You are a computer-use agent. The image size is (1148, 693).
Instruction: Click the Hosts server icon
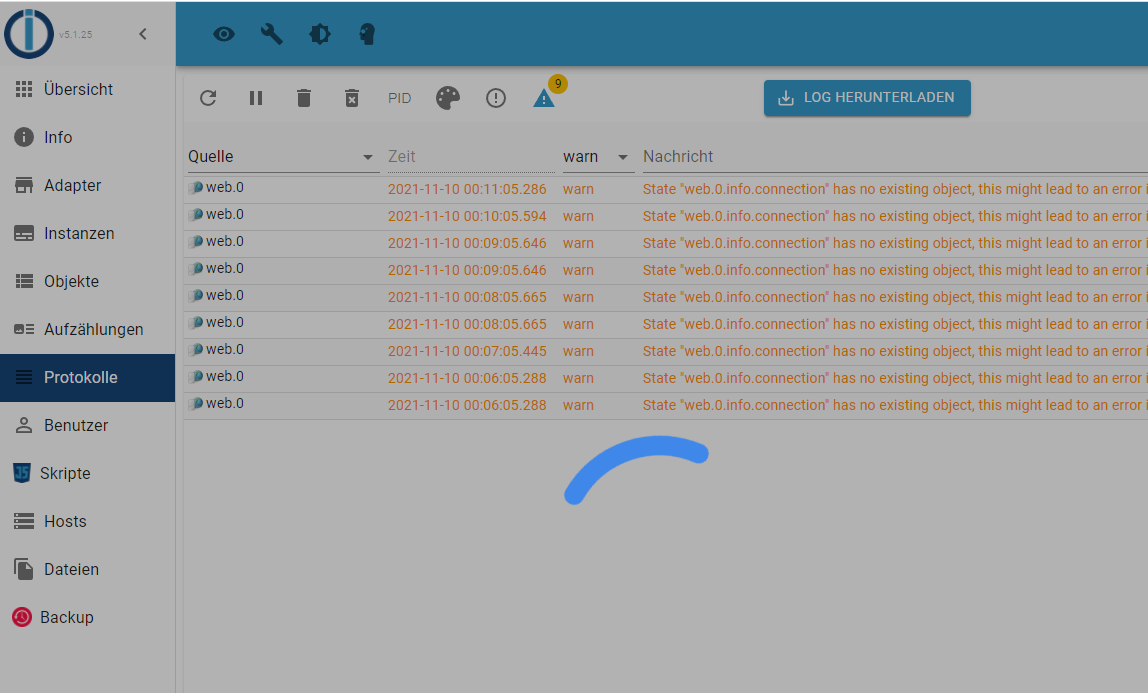point(24,521)
